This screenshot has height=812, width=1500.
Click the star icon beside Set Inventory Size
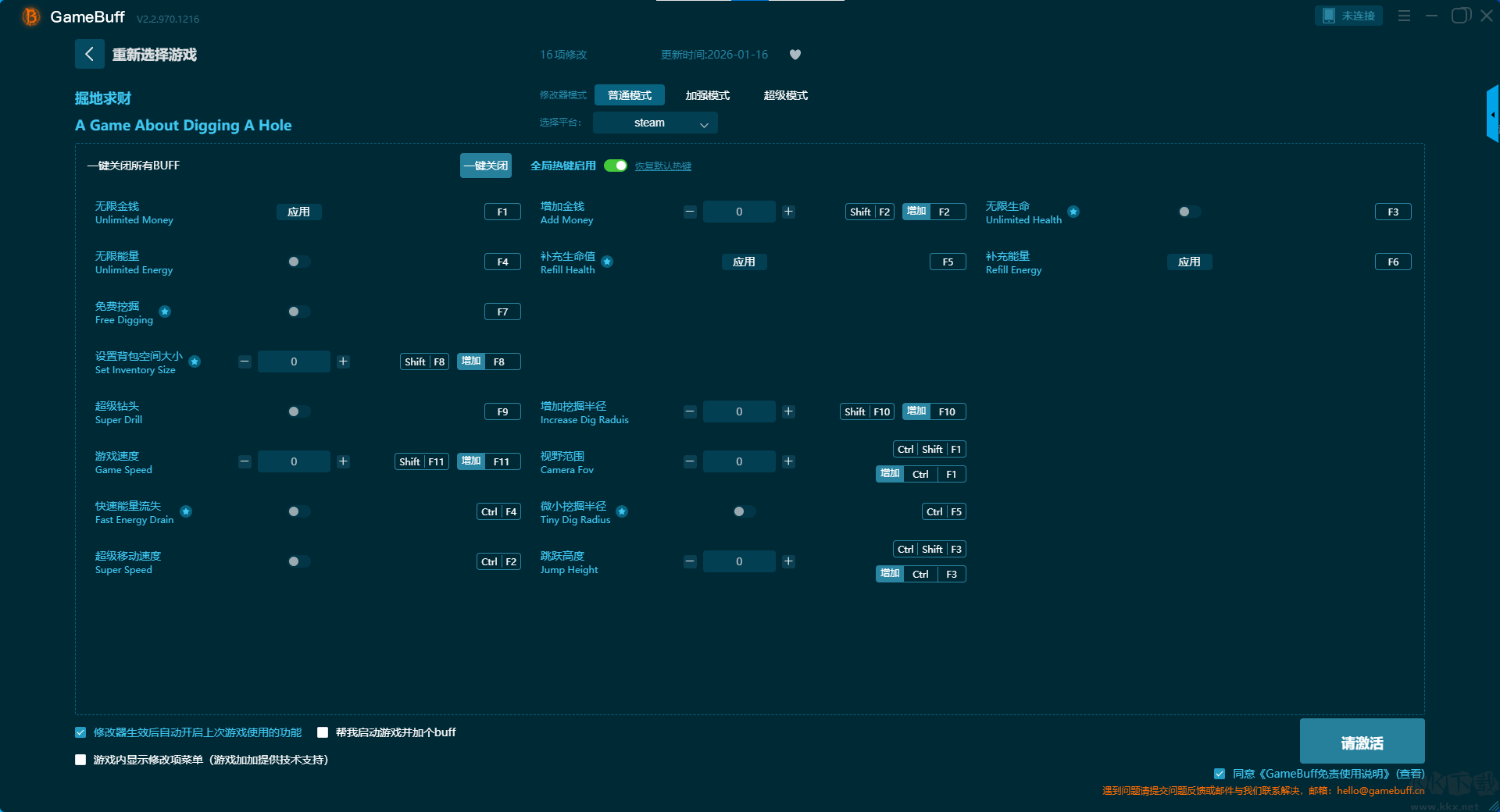coord(195,361)
